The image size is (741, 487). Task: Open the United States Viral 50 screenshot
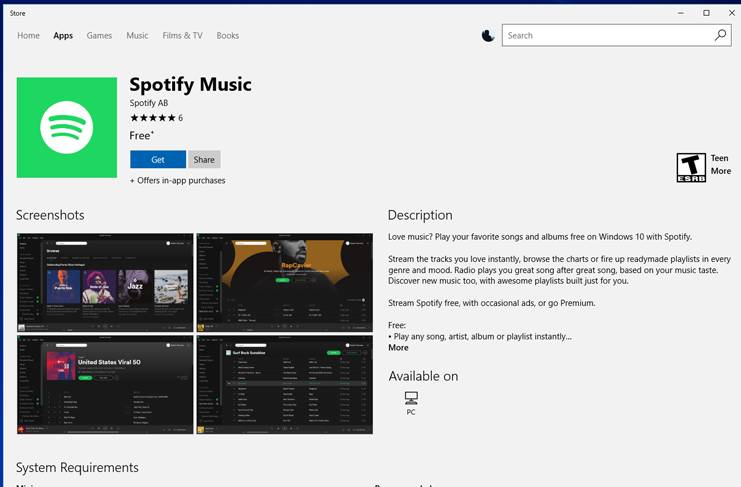[105, 384]
